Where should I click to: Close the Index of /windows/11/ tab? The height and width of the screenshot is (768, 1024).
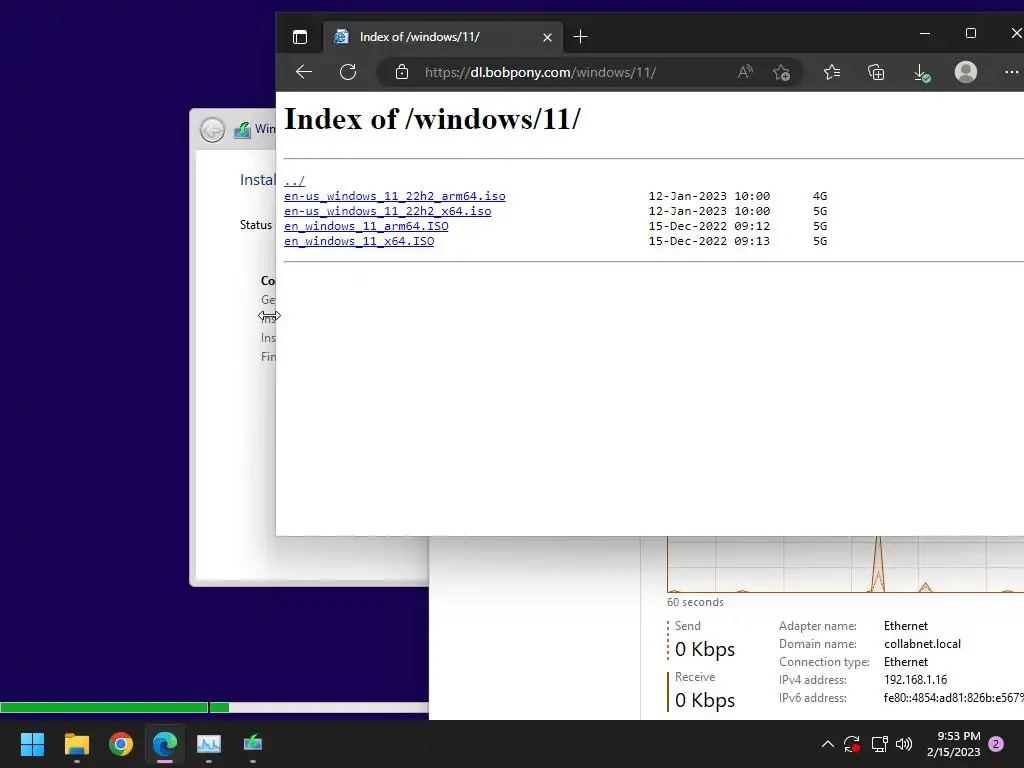pos(547,37)
